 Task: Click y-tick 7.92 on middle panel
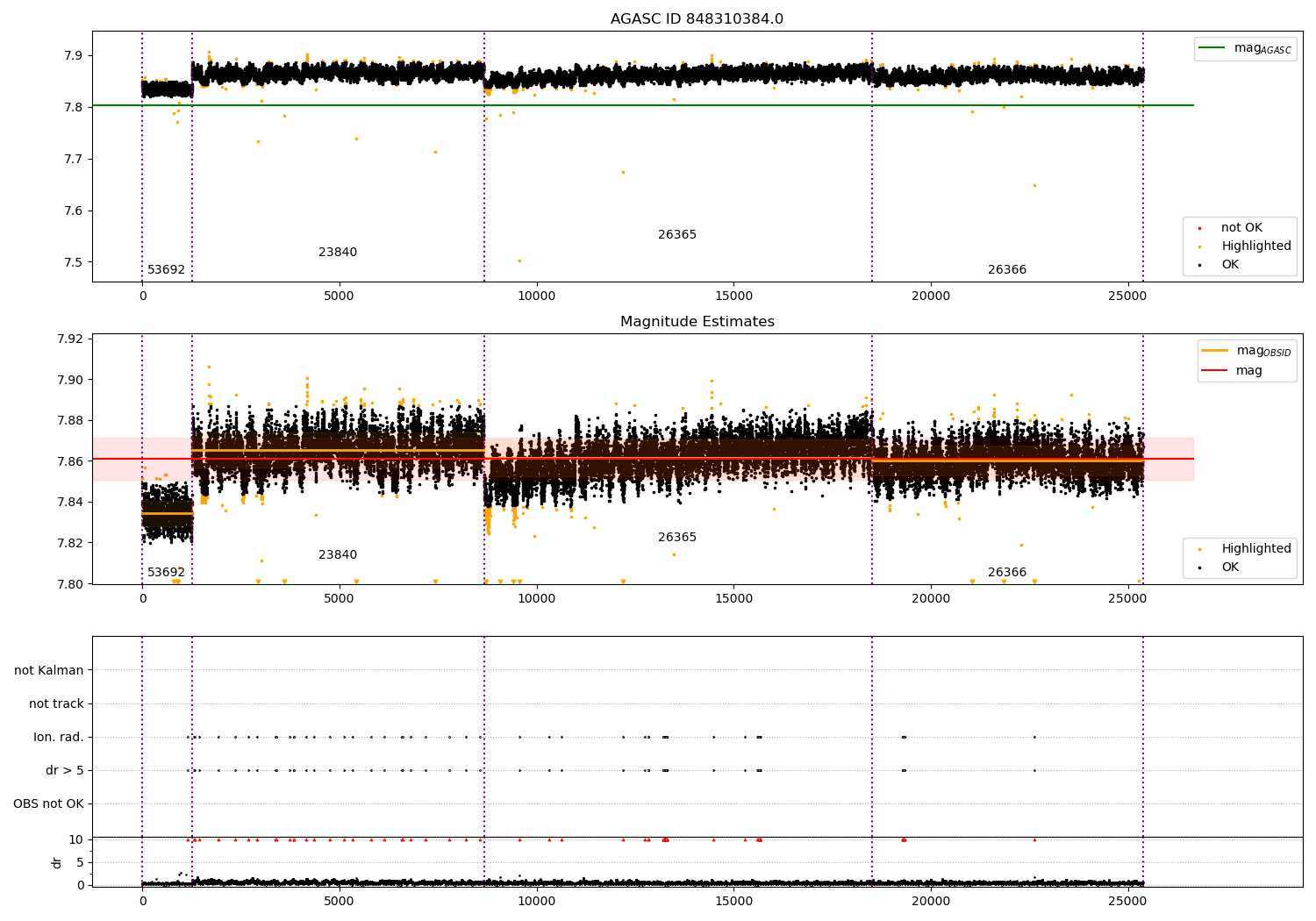(69, 339)
